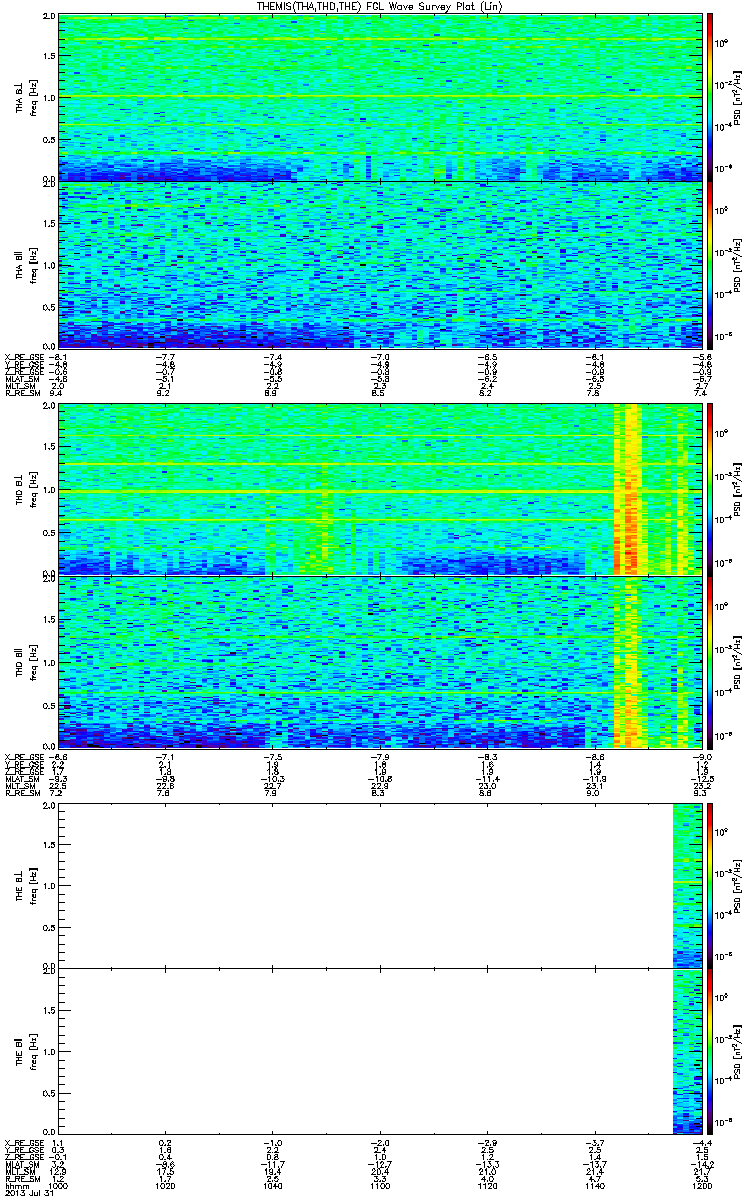The image size is (750, 1200).
Task: Click the R_RE_SM row label under the THD panels
Action: 21,795
